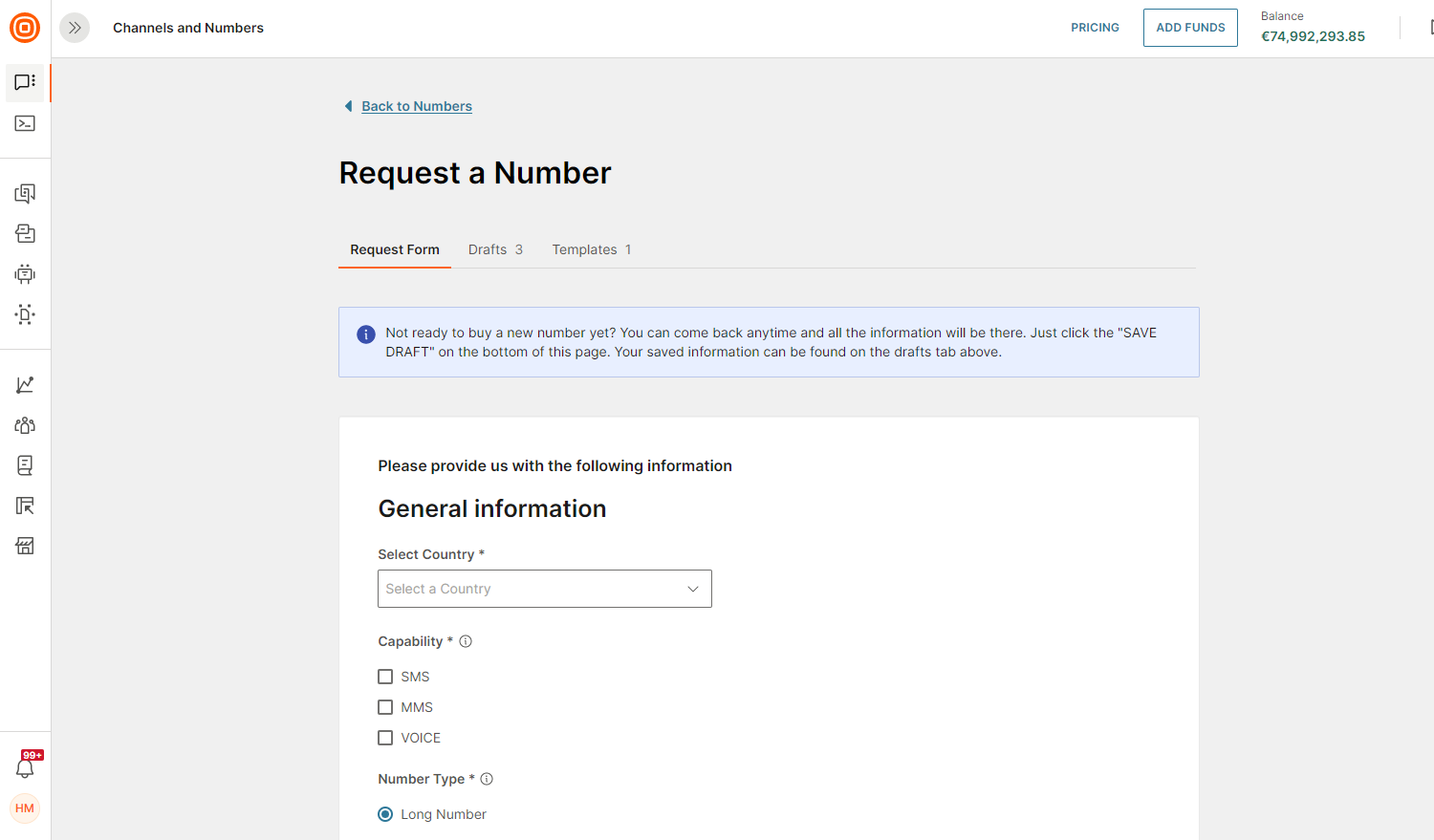Open the chatbot robot sidebar icon
Image resolution: width=1434 pixels, height=840 pixels.
tap(25, 274)
